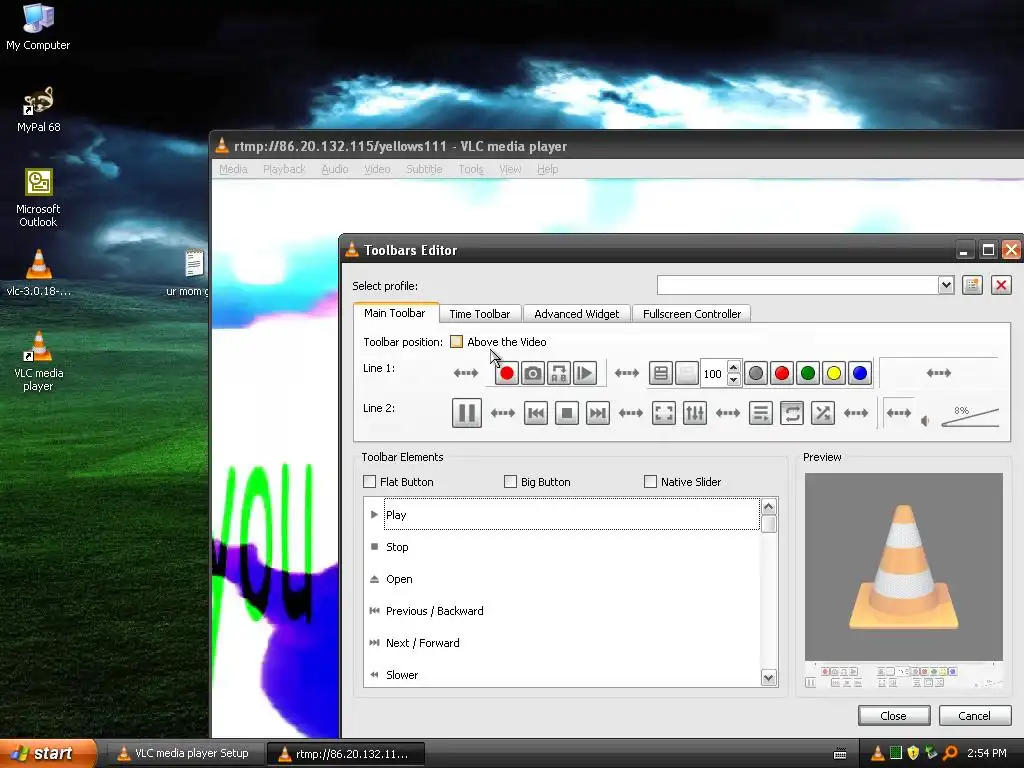The height and width of the screenshot is (768, 1024).
Task: Switch to VLC media player Setup taskbar item
Action: point(185,753)
